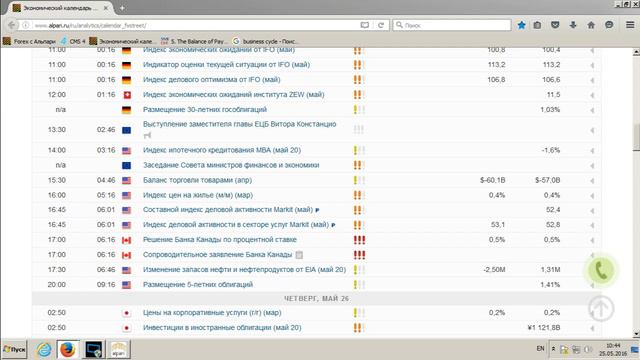The image size is (640, 360).
Task: Click the site info icon in address bar
Action: [26, 25]
